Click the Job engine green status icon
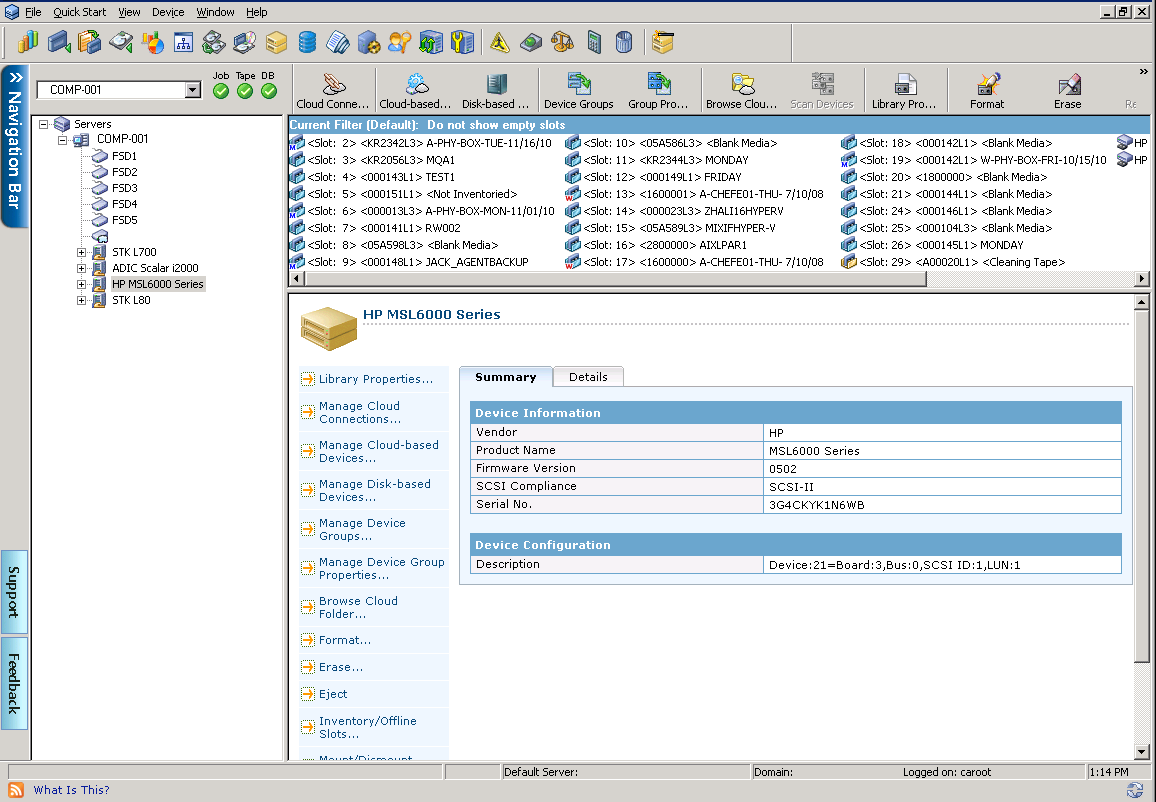1156x802 pixels. (x=221, y=91)
